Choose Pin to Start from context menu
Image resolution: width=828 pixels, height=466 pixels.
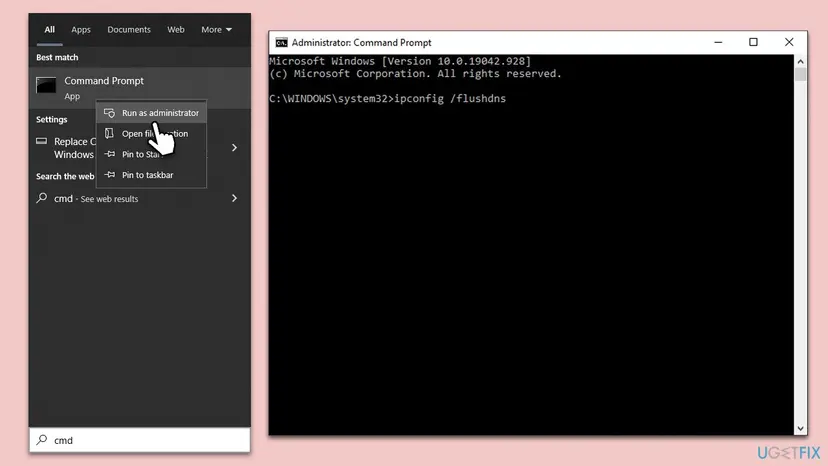point(152,154)
